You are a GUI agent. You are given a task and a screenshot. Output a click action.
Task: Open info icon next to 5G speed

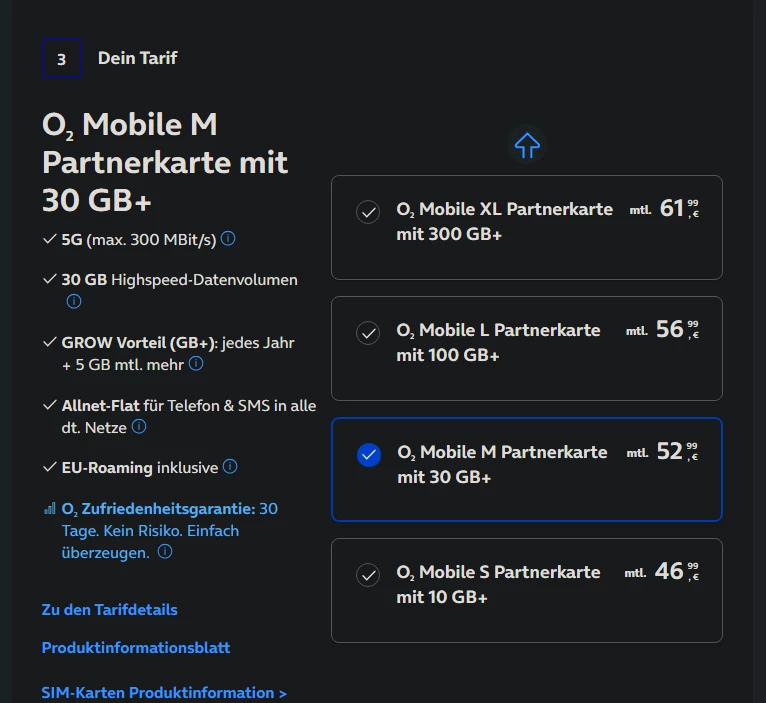click(x=228, y=239)
